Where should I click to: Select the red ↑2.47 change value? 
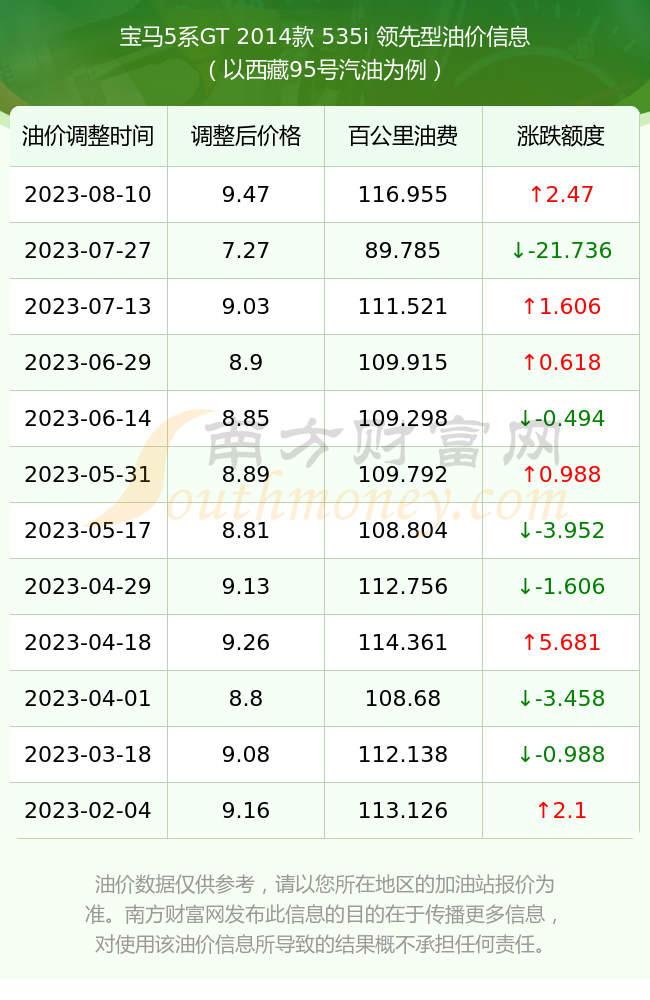point(561,195)
